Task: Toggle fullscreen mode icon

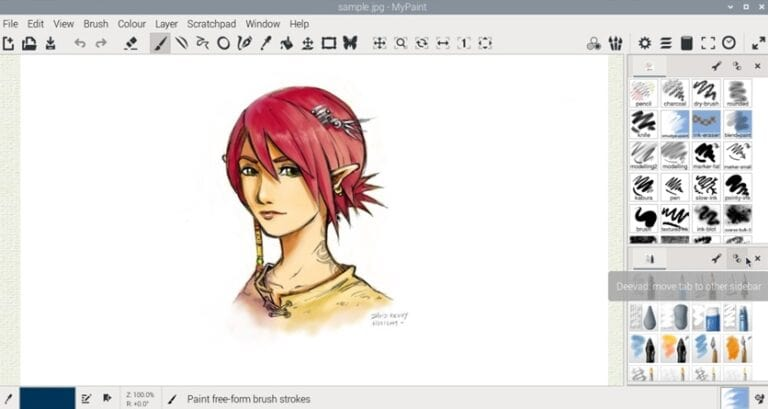Action: [708, 43]
